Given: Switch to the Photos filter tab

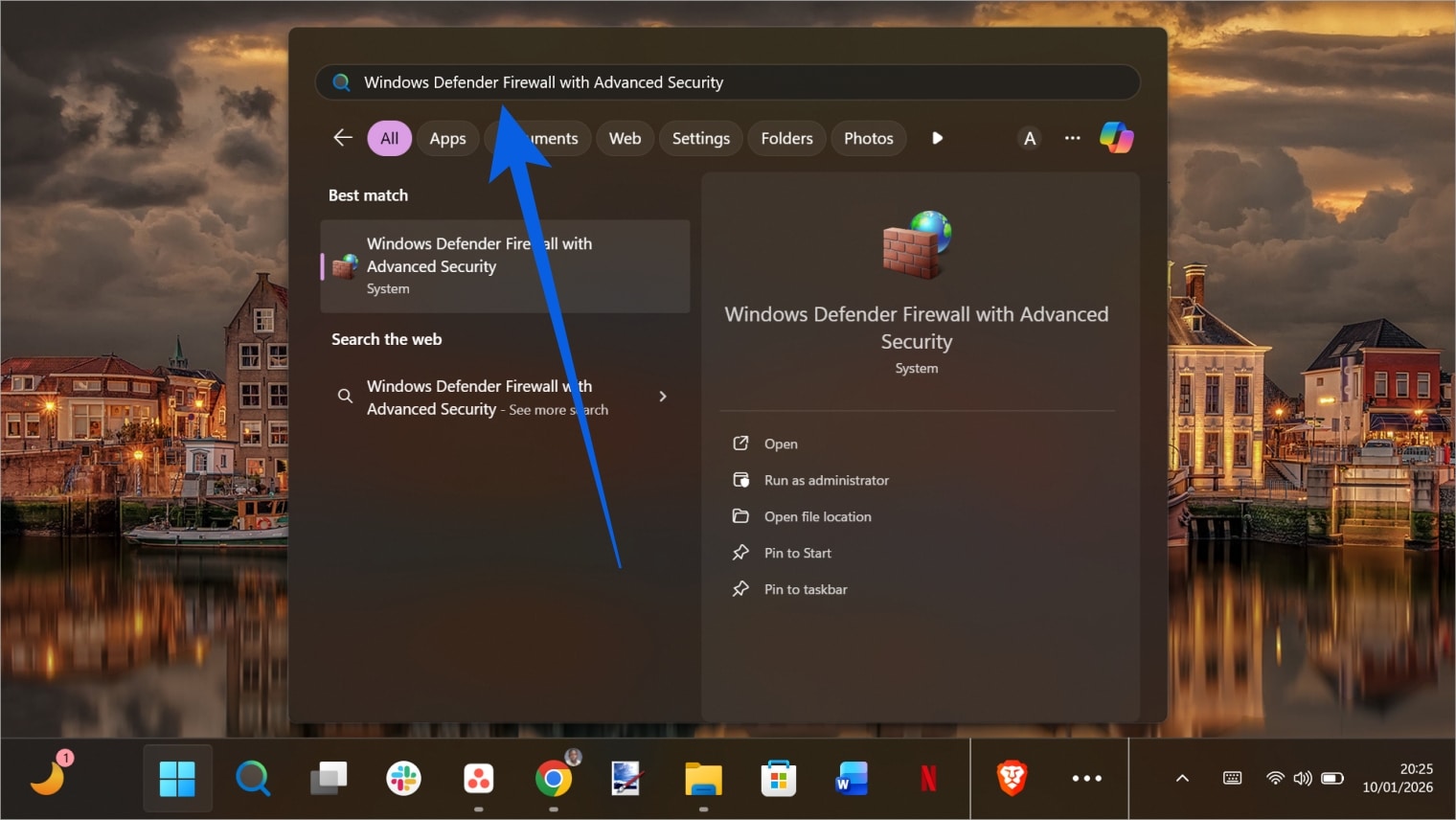Looking at the screenshot, I should point(868,138).
